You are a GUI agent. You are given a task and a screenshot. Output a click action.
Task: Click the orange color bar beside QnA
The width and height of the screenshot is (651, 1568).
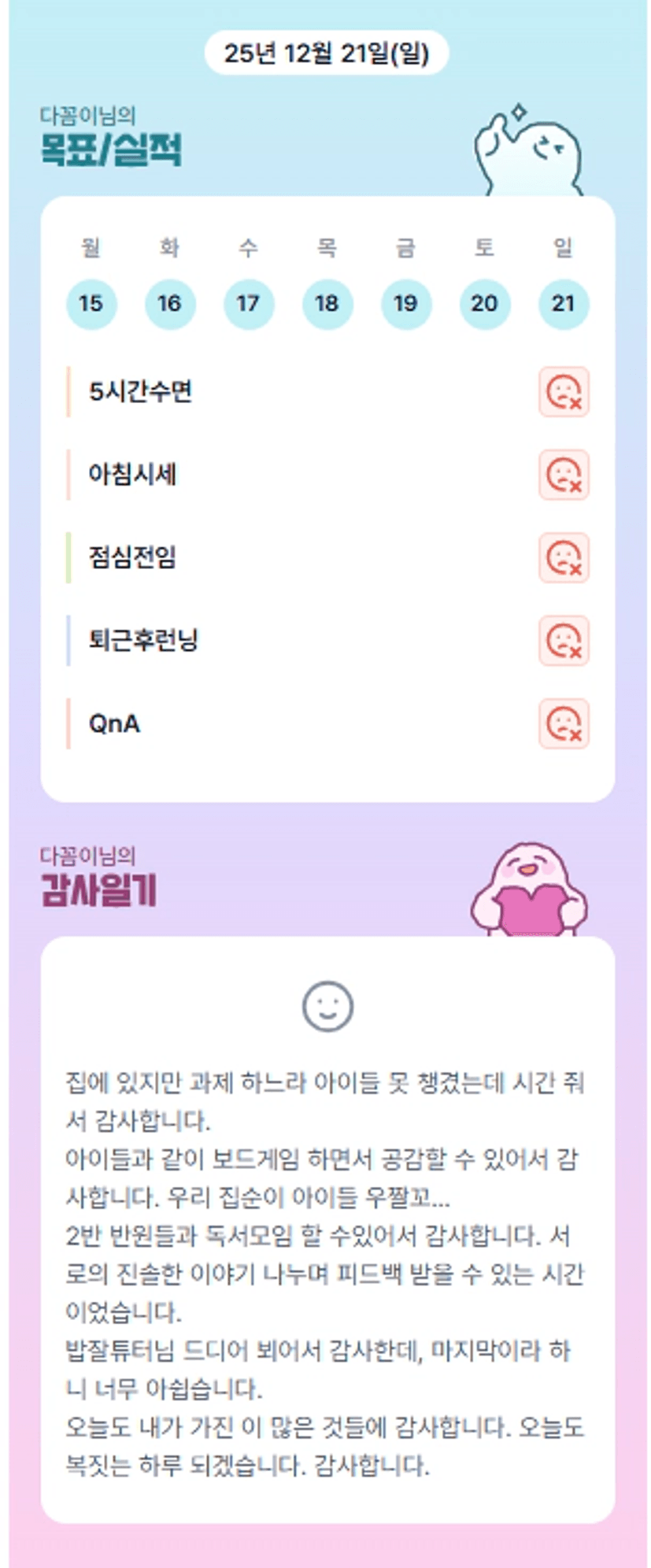[68, 723]
